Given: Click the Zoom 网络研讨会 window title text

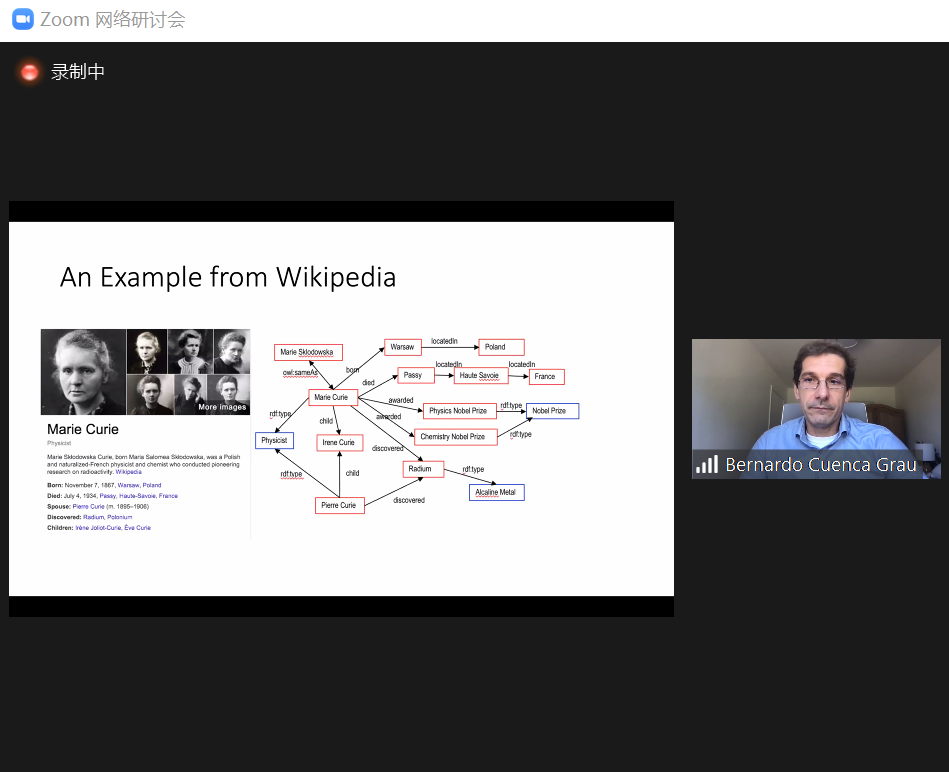Looking at the screenshot, I should pyautogui.click(x=112, y=20).
